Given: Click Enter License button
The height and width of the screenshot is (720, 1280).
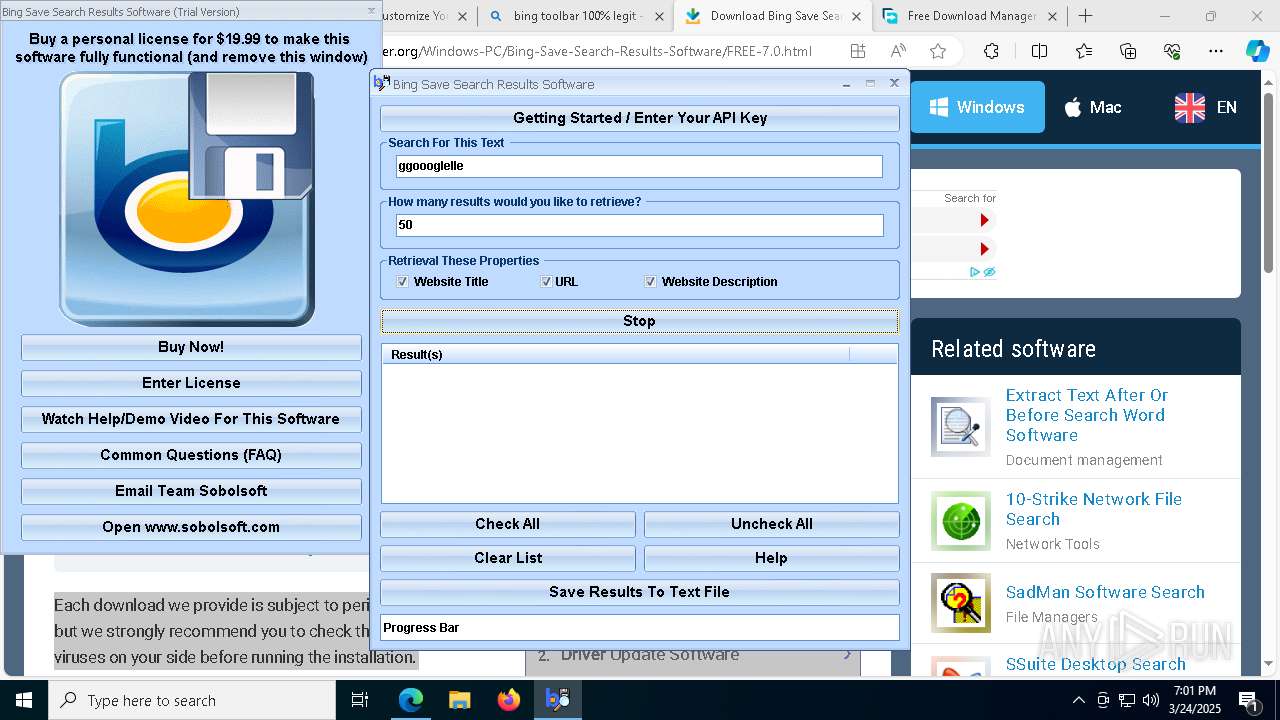Looking at the screenshot, I should 191,383.
